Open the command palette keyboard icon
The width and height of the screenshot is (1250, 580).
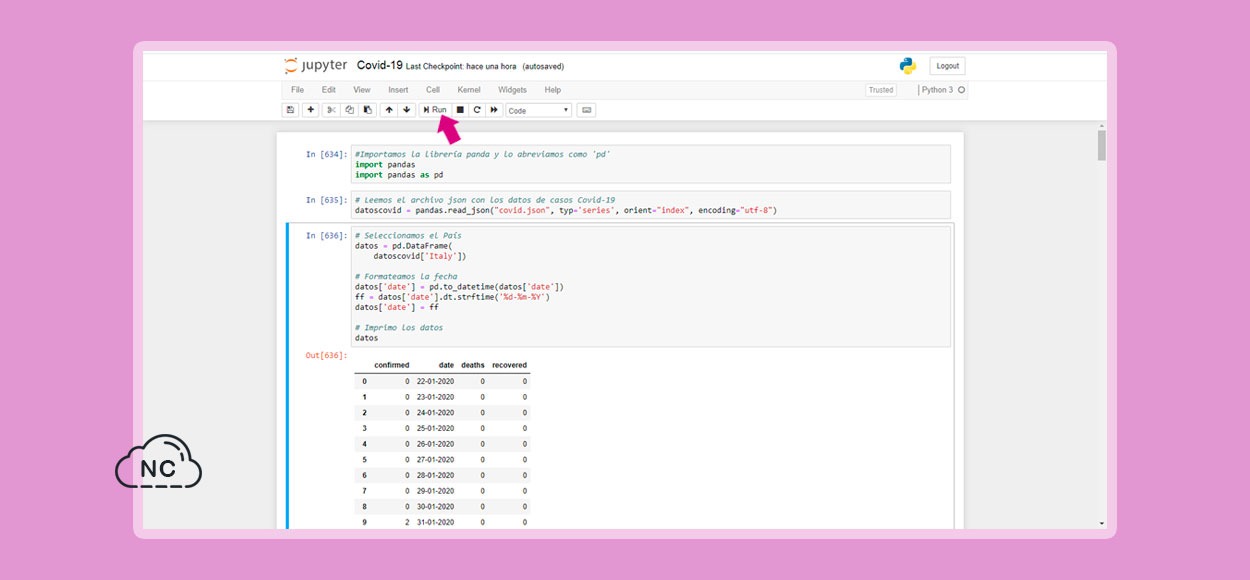point(587,110)
